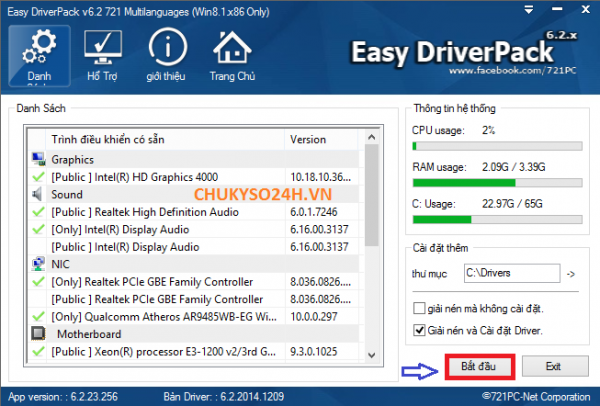Click the title bar dropdown menu arrow
Viewport: 600px width, 406px height.
[x=529, y=10]
